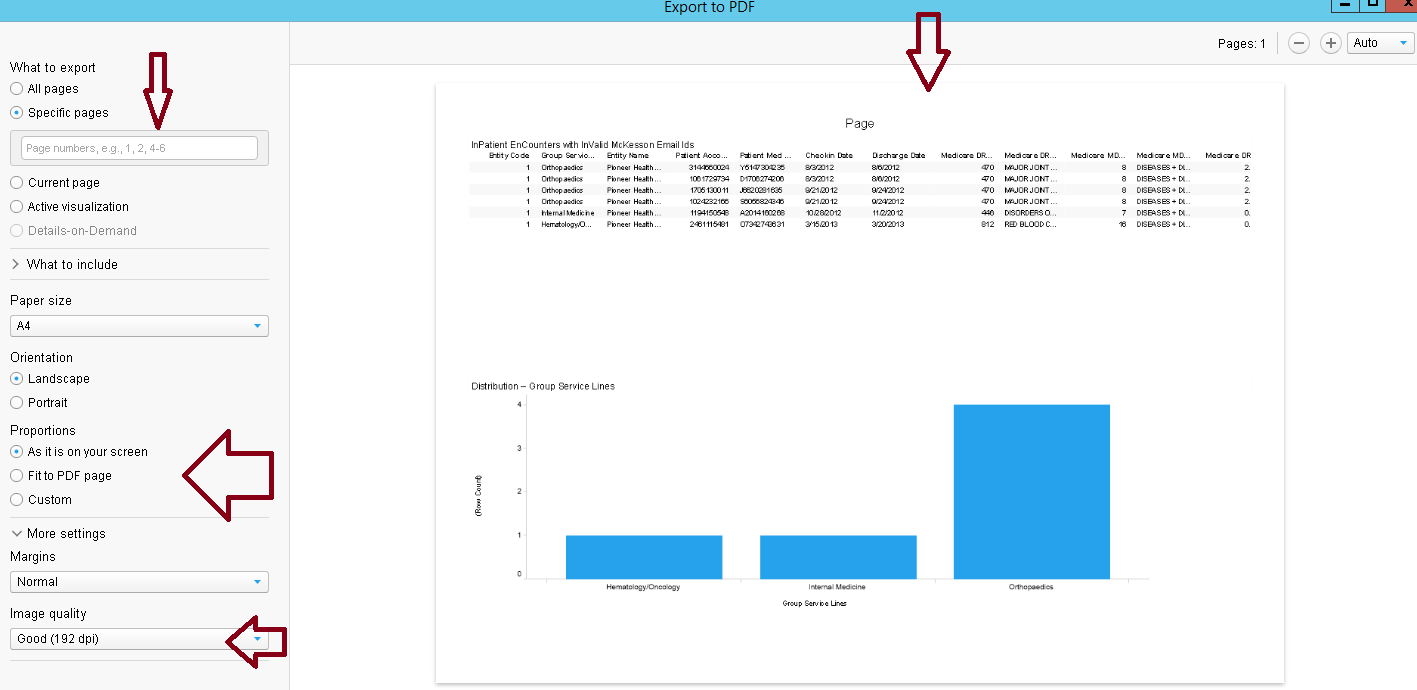
Task: Click the page numbers input field
Action: pos(139,148)
